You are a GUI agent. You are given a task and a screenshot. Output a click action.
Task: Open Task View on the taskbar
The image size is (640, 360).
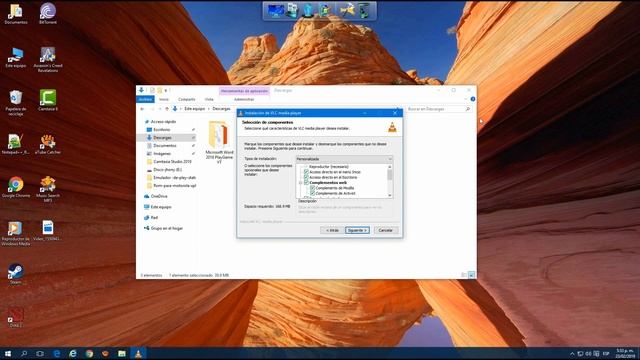pos(40,353)
